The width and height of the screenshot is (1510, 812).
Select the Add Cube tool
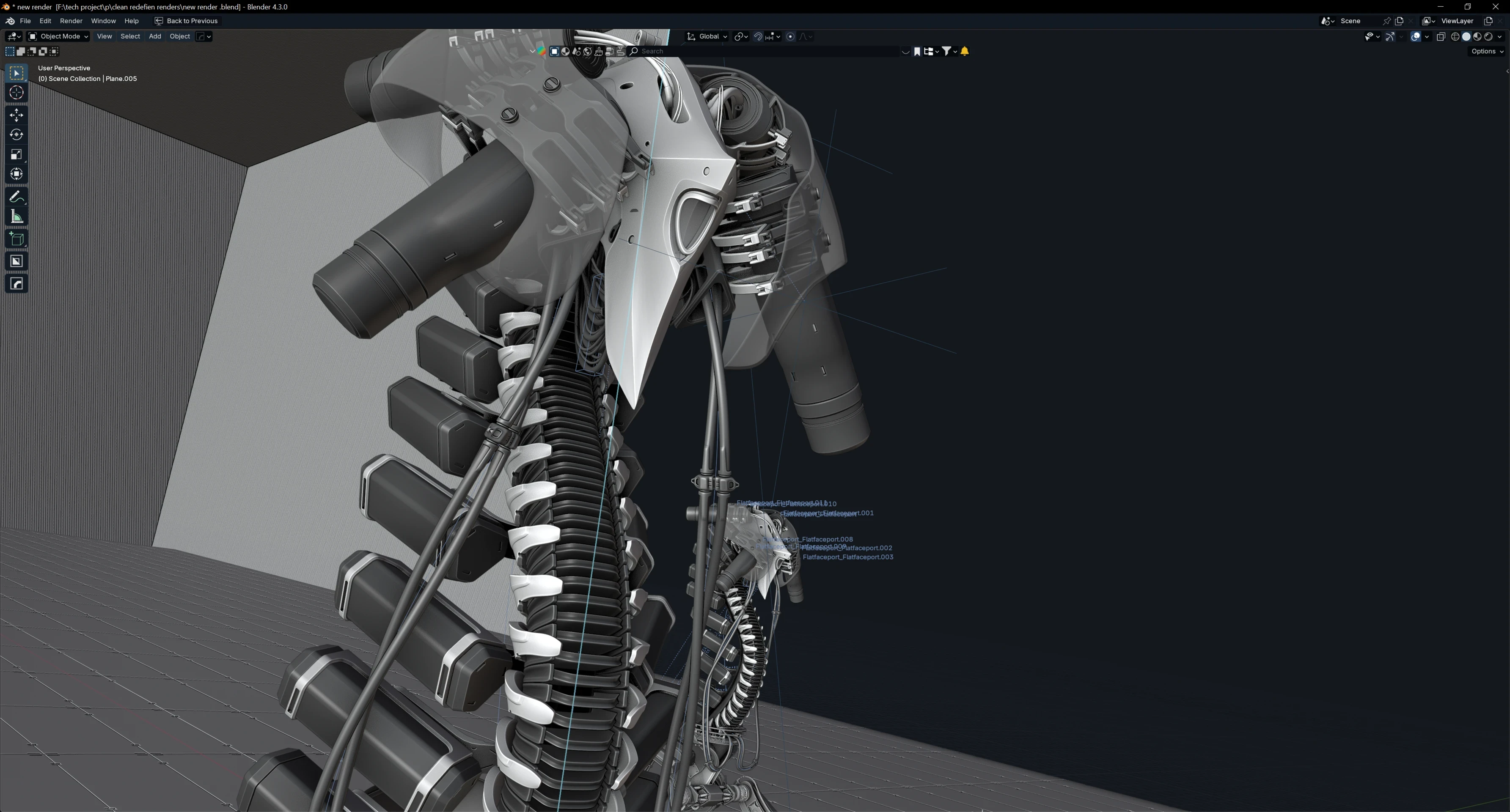(x=17, y=239)
